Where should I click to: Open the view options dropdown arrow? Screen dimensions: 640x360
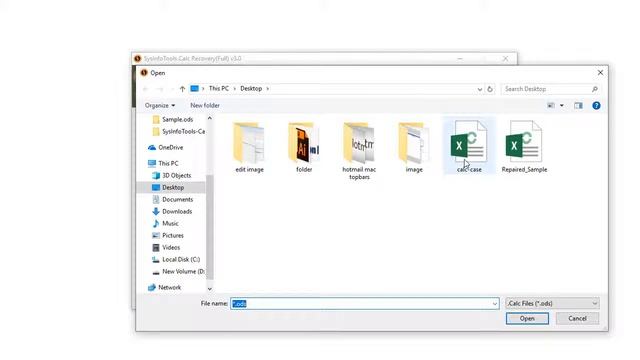tap(562, 105)
